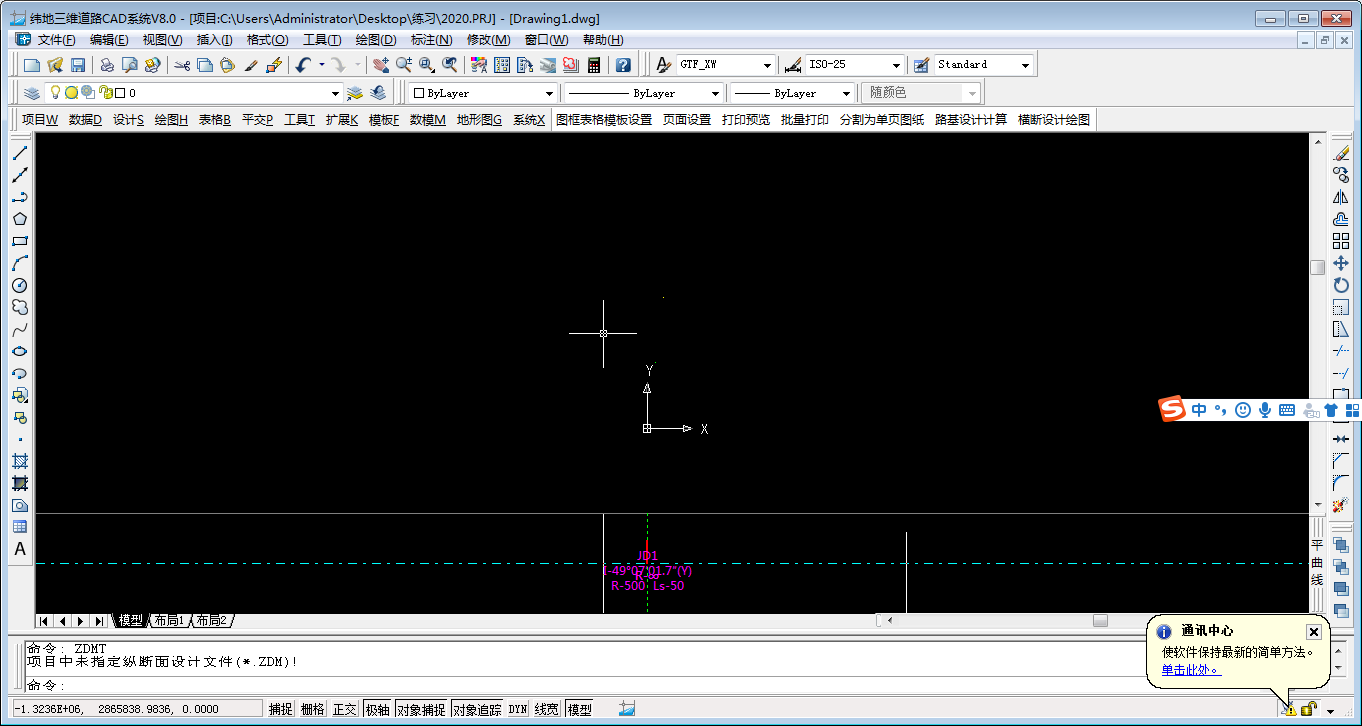Toggle 栅格 grid display in status bar
The height and width of the screenshot is (726, 1362).
coord(313,709)
